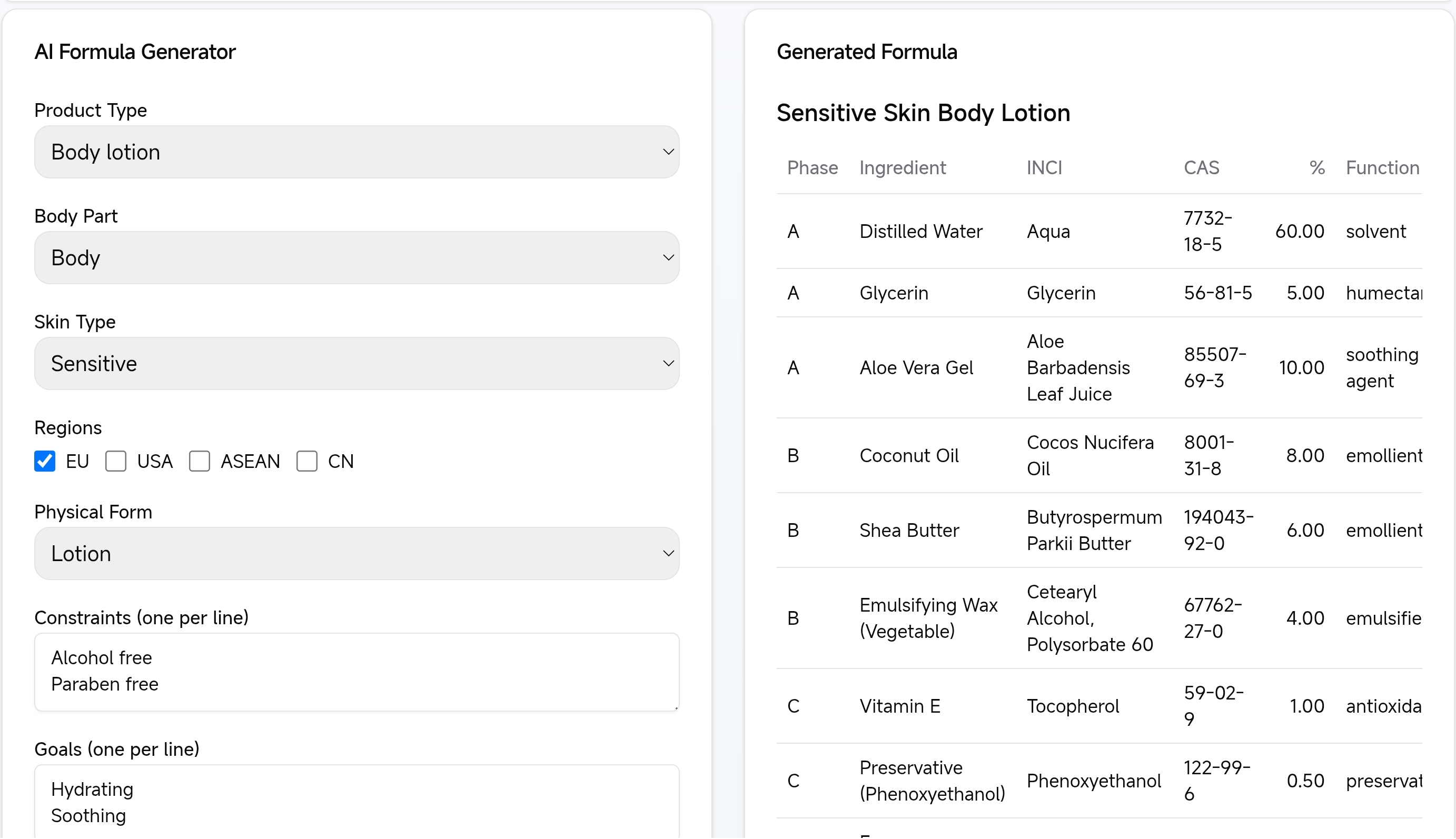Click inside the Constraints text area

coord(357,671)
